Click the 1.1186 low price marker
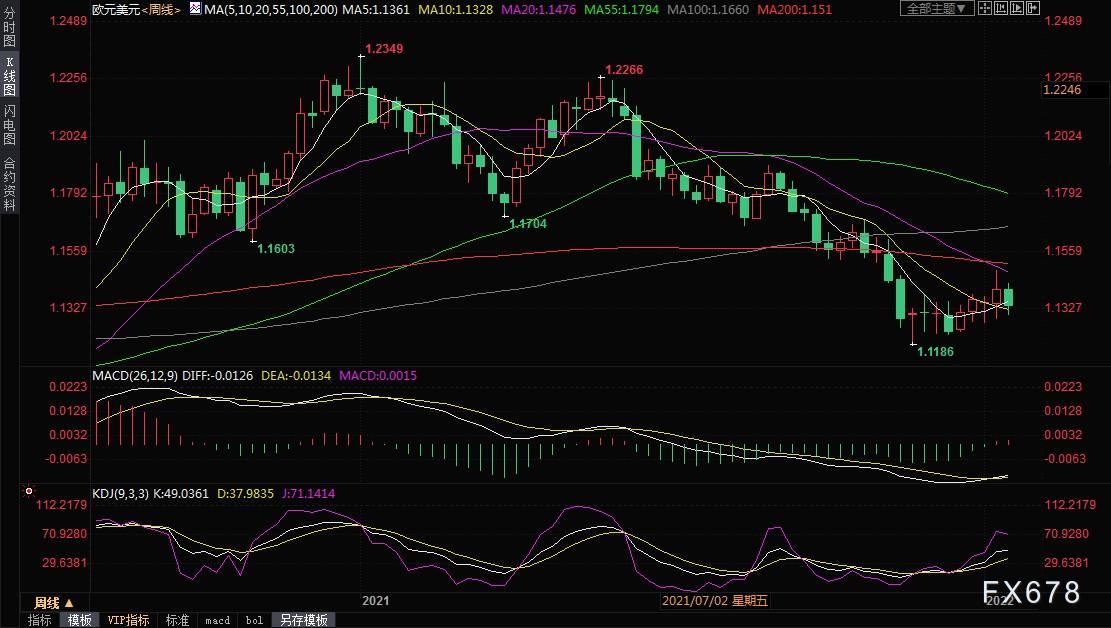 click(x=935, y=352)
